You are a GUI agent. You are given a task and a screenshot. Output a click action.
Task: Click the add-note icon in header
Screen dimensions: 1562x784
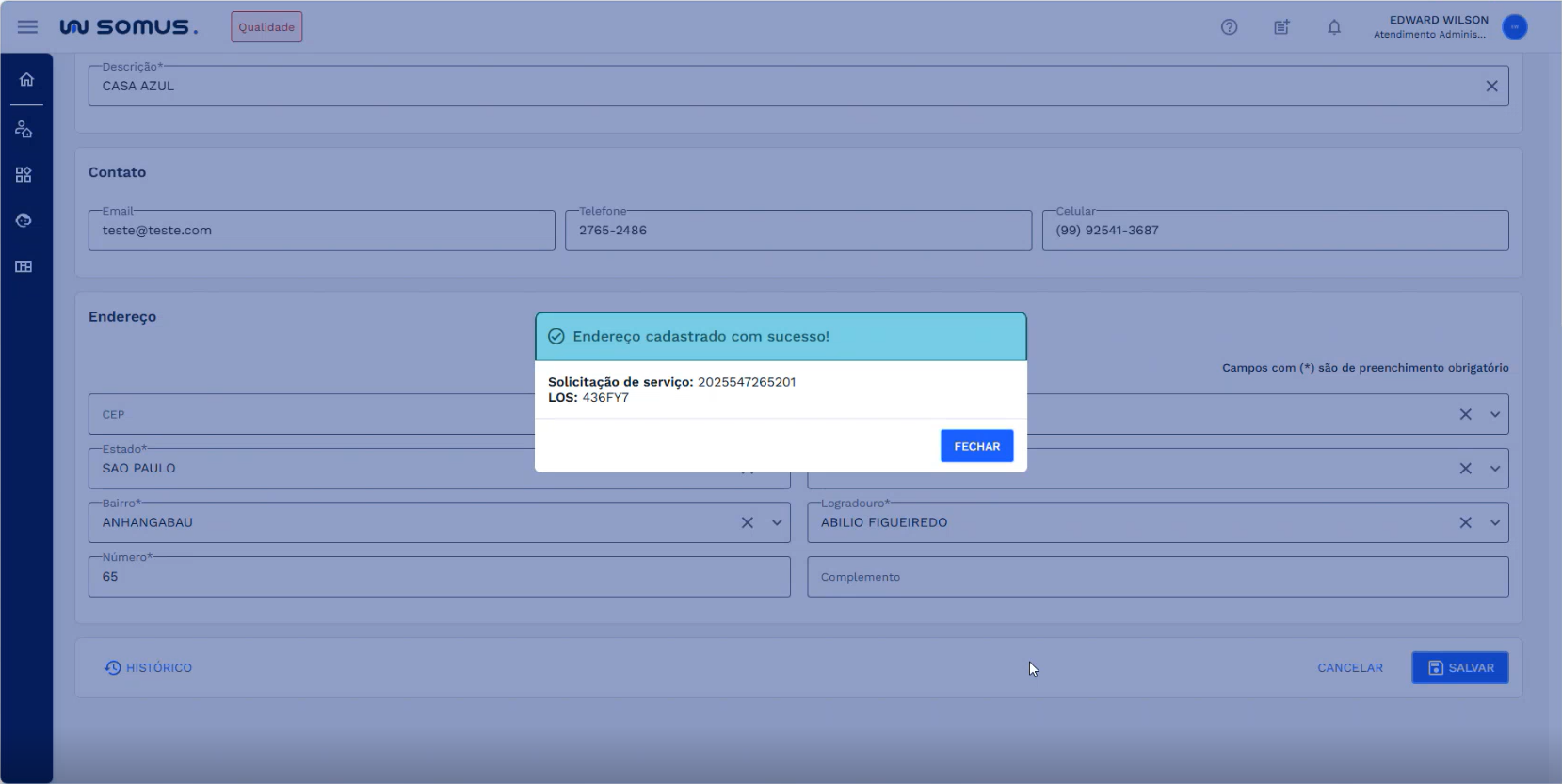(x=1281, y=27)
